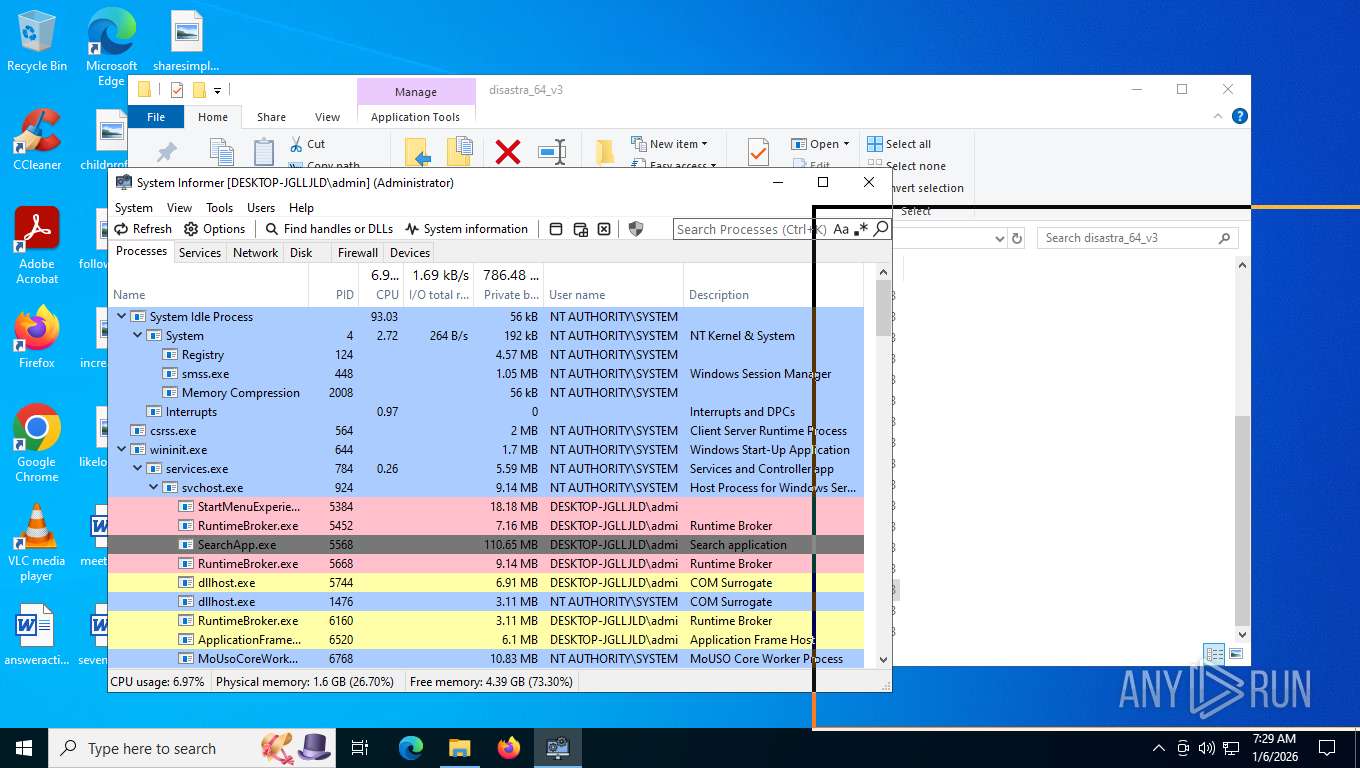Open Options gear in System Informer
This screenshot has width=1360, height=768.
pyautogui.click(x=214, y=229)
